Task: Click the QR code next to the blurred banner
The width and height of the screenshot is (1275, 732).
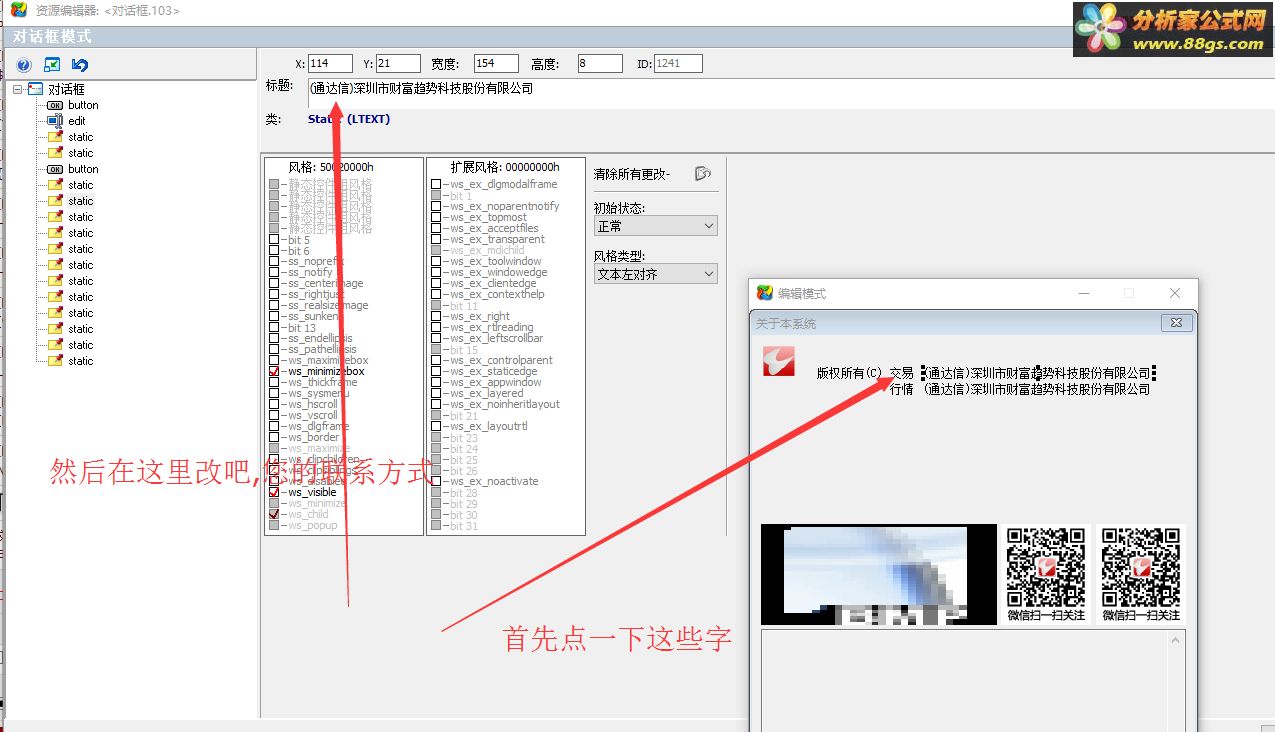Action: pyautogui.click(x=1045, y=575)
